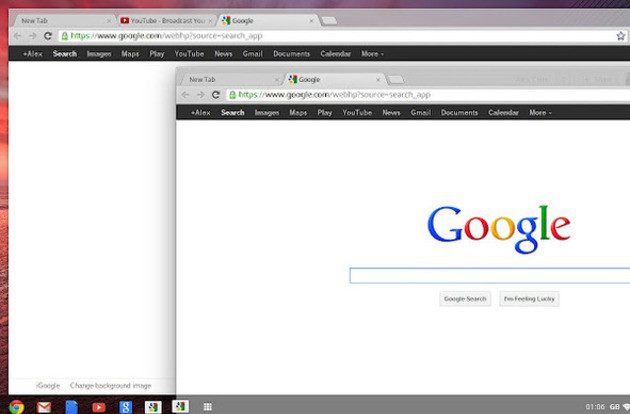The image size is (630, 414).
Task: Click reload button in back window
Action: click(48, 36)
